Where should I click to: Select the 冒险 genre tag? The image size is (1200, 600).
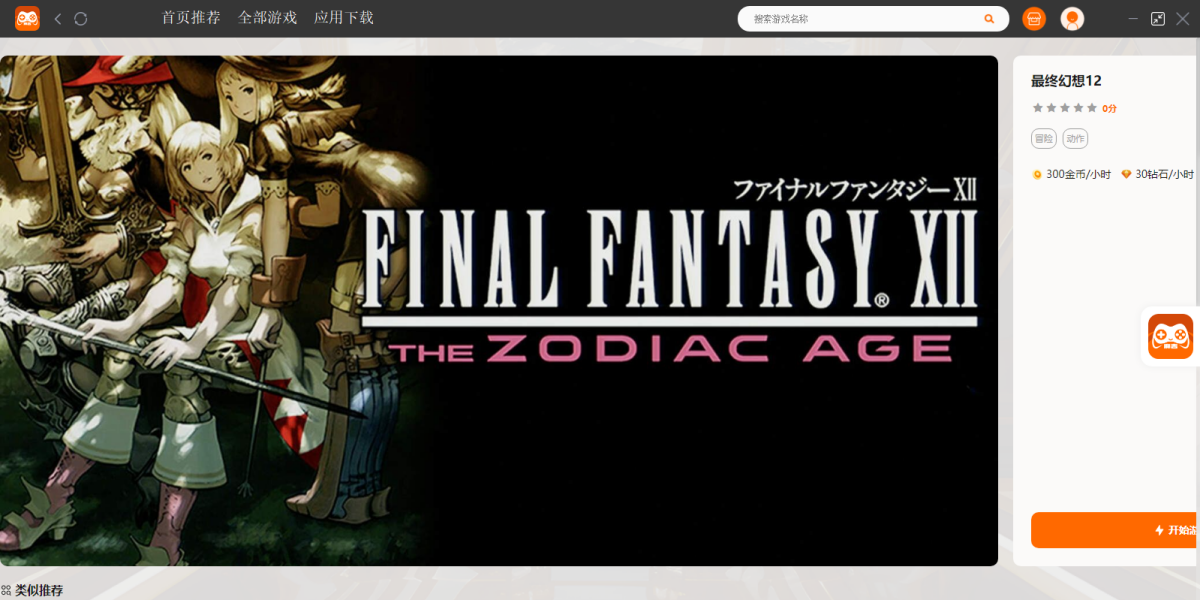coord(1043,139)
